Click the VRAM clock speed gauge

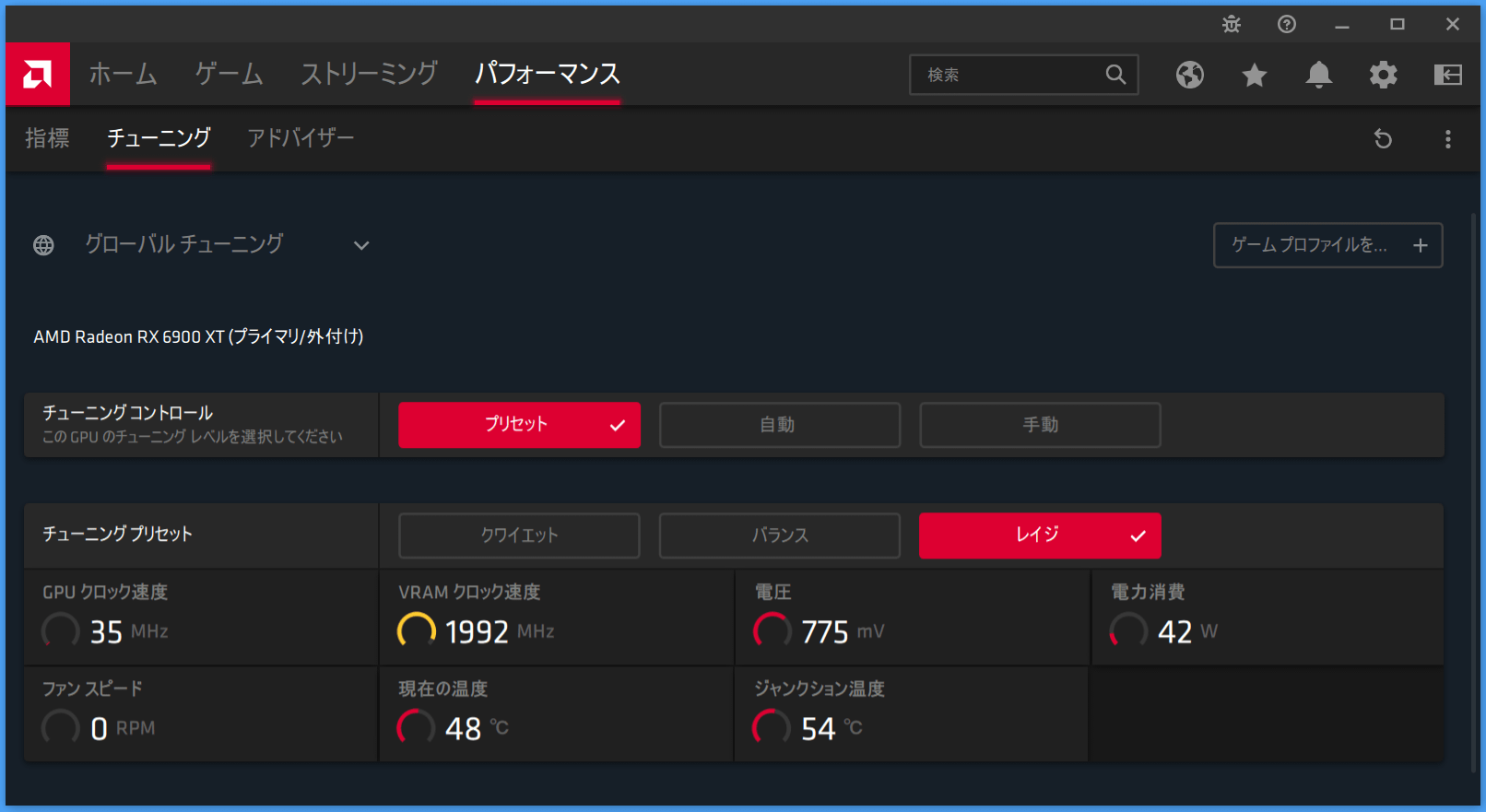(x=417, y=631)
